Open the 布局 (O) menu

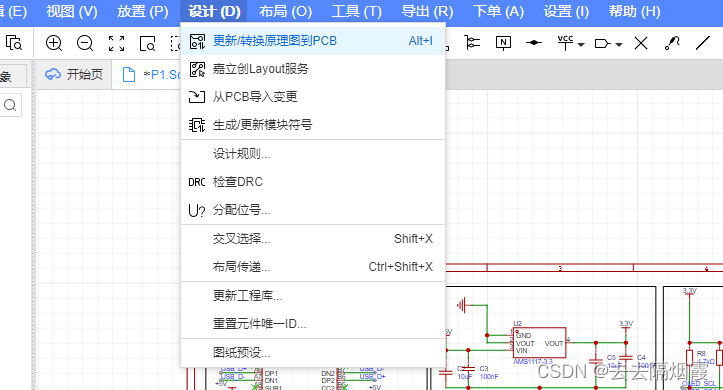[285, 11]
